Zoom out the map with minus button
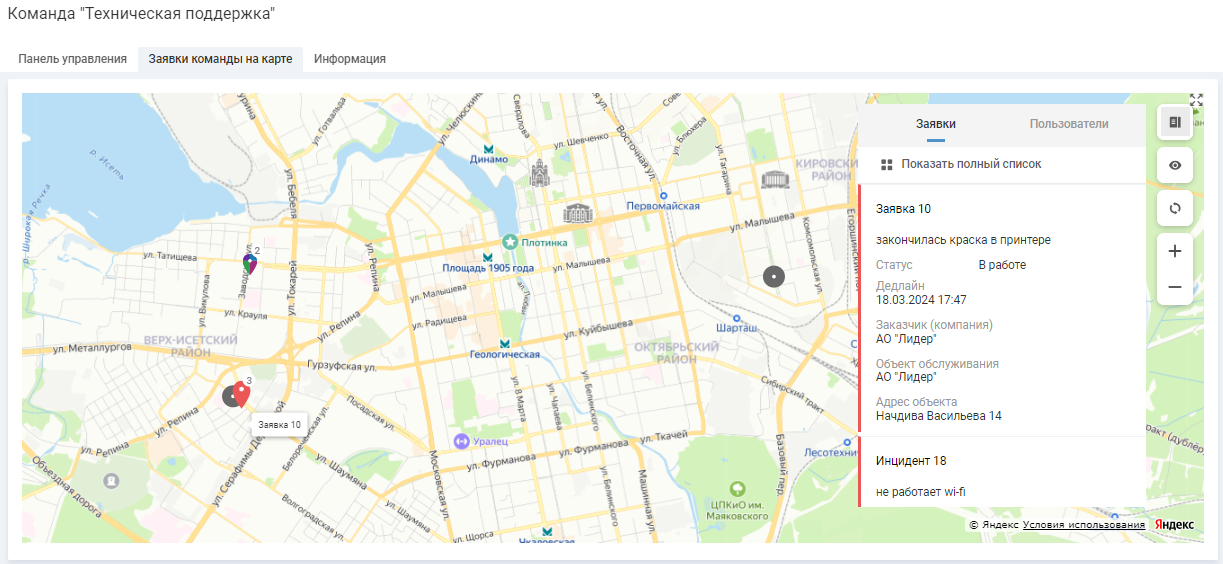Screen dimensions: 1223x564 pyautogui.click(x=1174, y=287)
